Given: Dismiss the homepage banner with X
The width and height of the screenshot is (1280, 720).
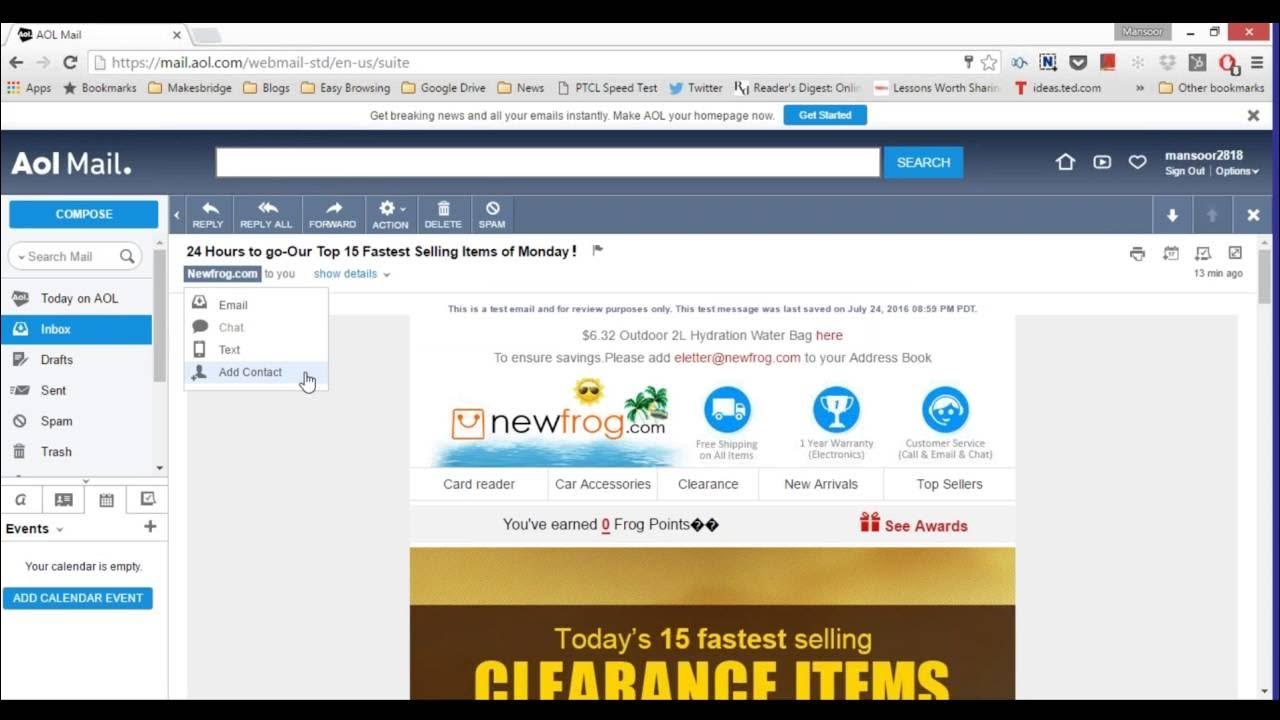Looking at the screenshot, I should point(1253,115).
